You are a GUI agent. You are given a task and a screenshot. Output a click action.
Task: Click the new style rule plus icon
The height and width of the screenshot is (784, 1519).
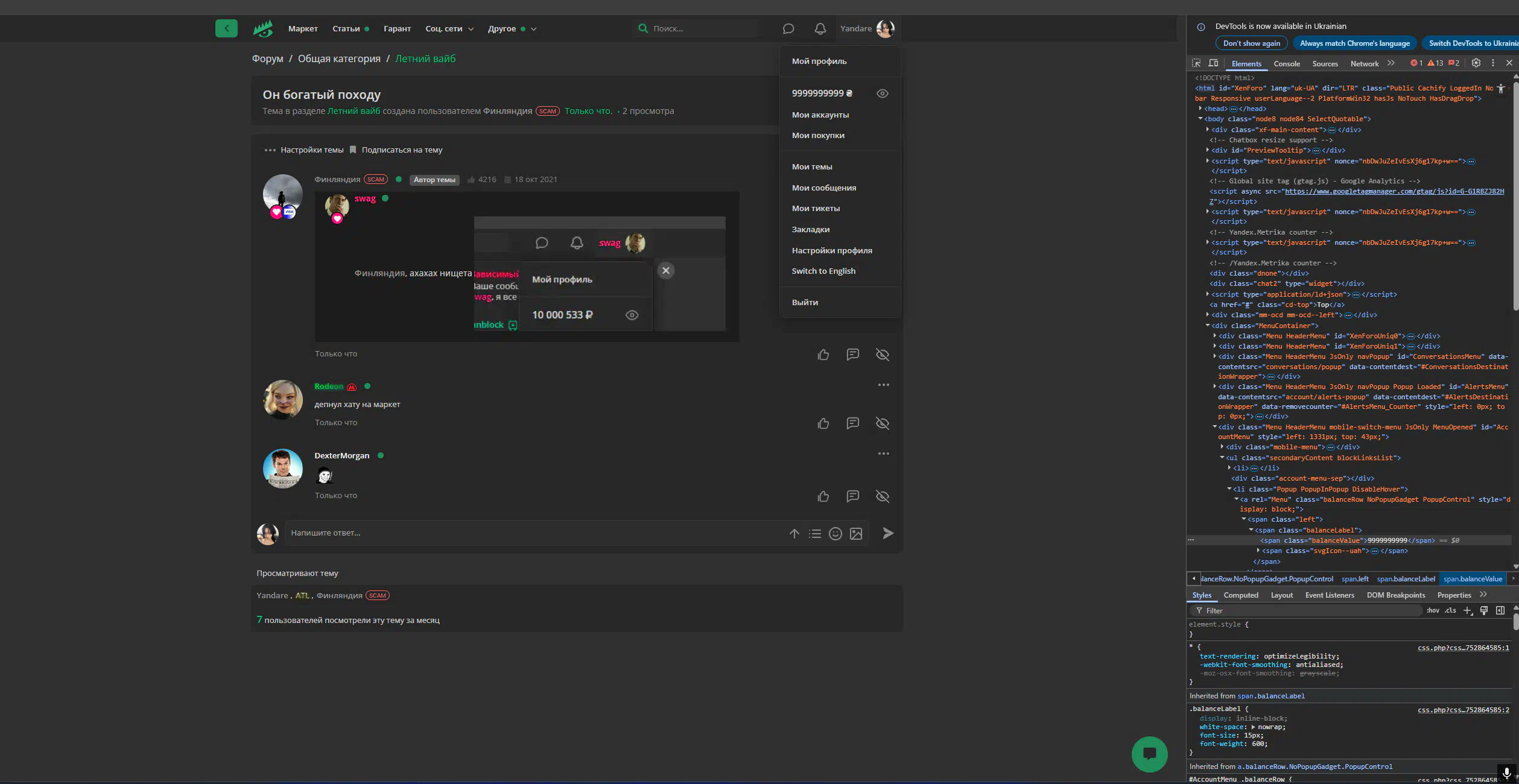[1468, 610]
